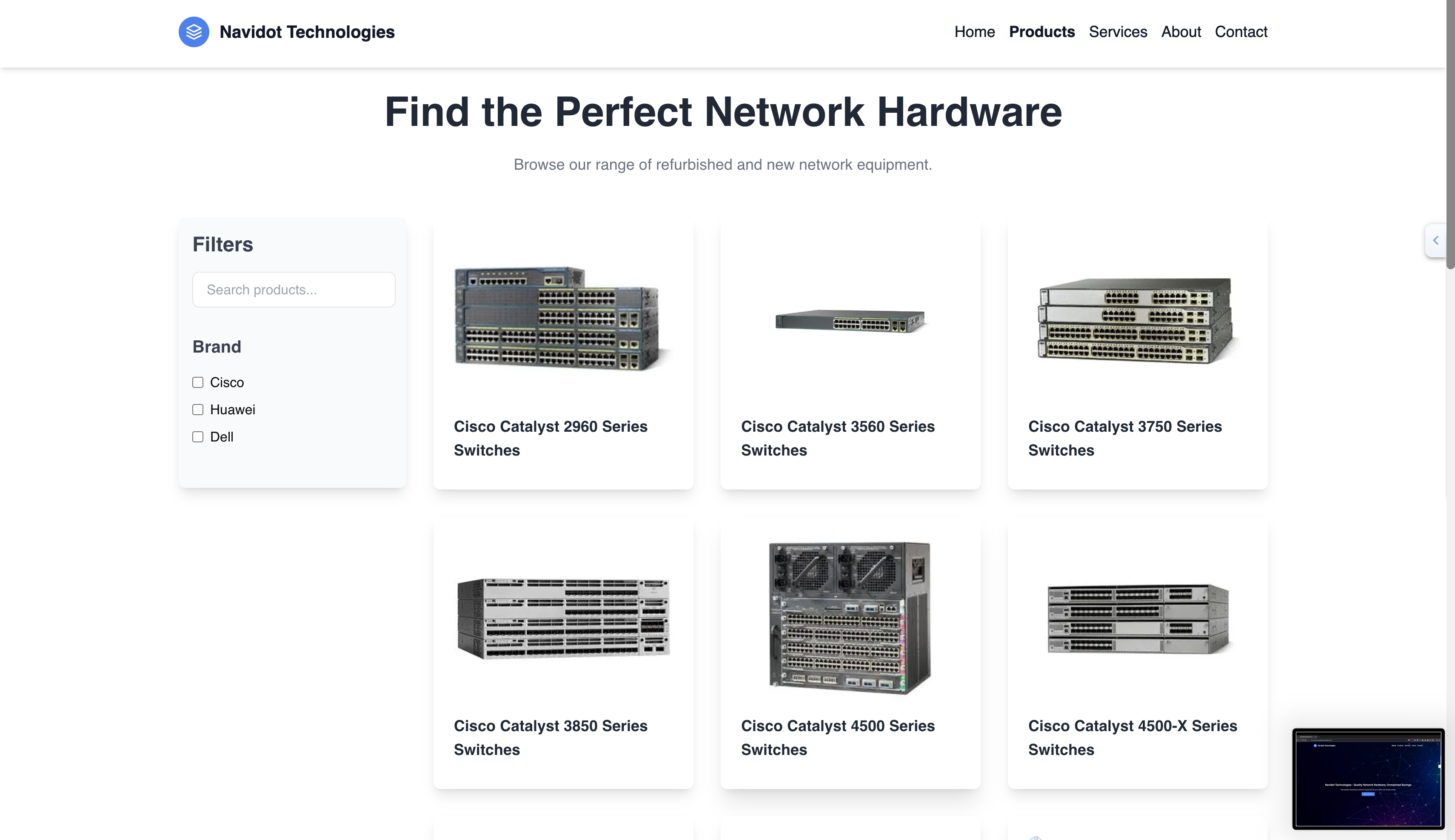Click the Catalyst 3560 switch image
The width and height of the screenshot is (1455, 840).
click(850, 321)
